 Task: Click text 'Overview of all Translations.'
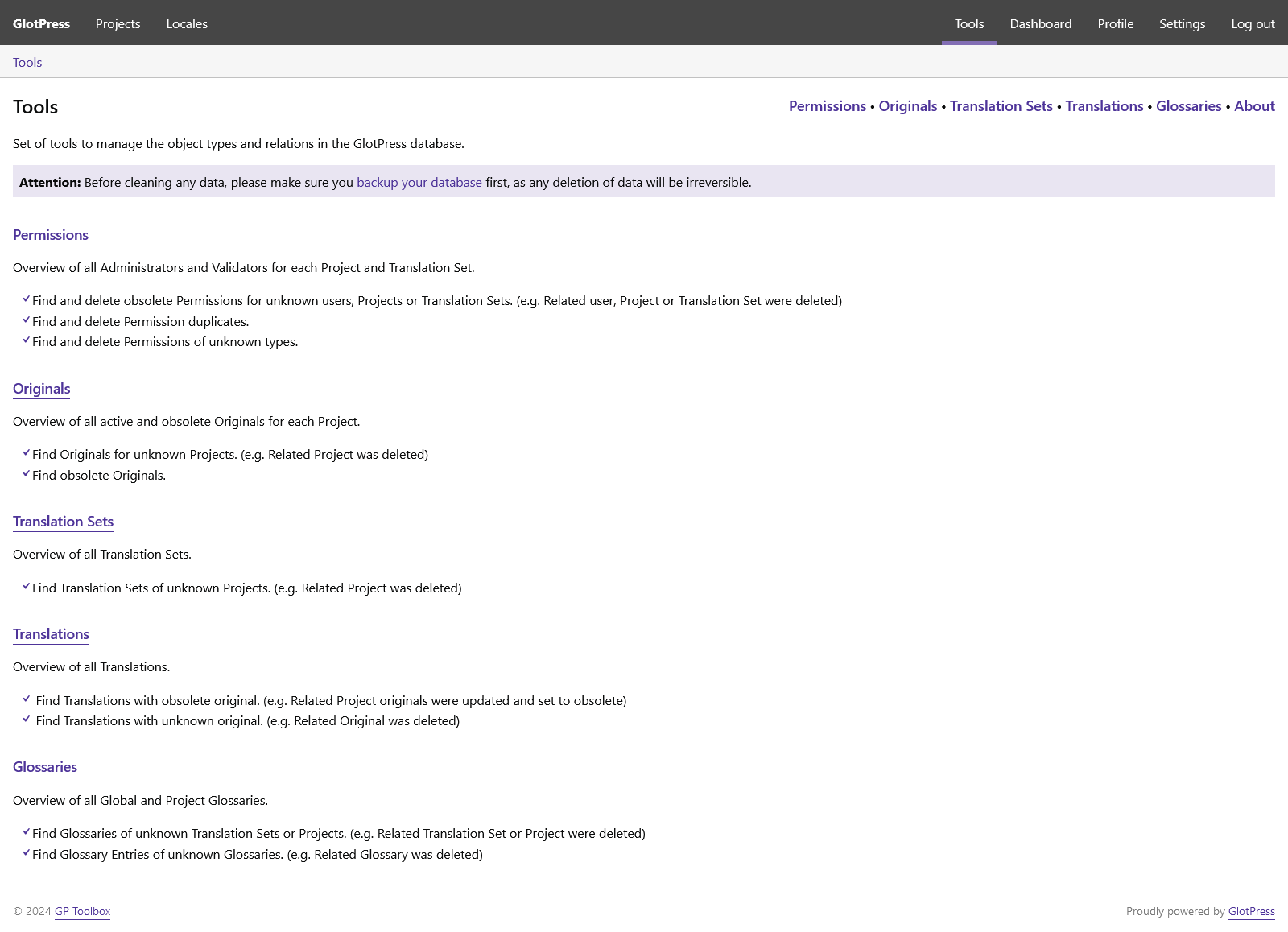click(x=92, y=666)
